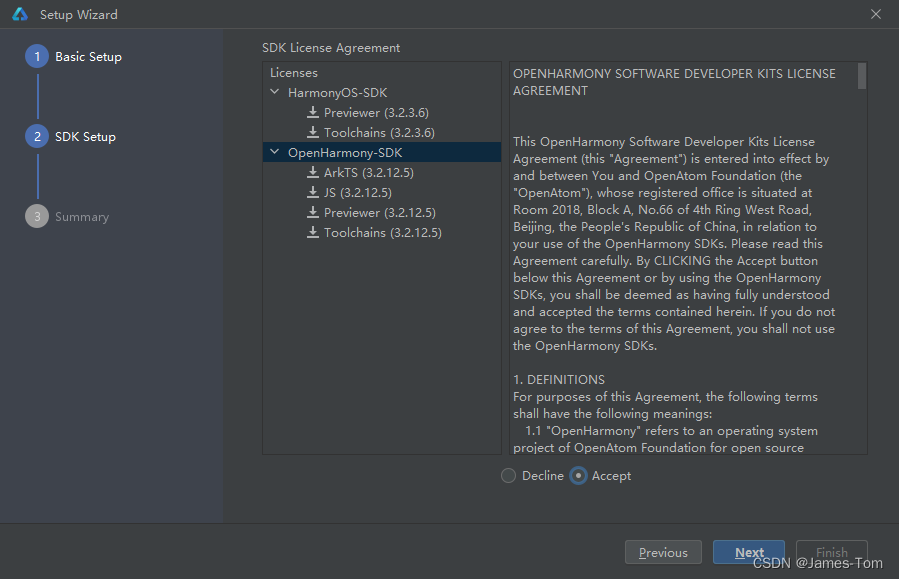Image resolution: width=899 pixels, height=579 pixels.
Task: Click download icon beside OpenHarmony Previewer (3.2.12.5)
Action: tap(312, 213)
